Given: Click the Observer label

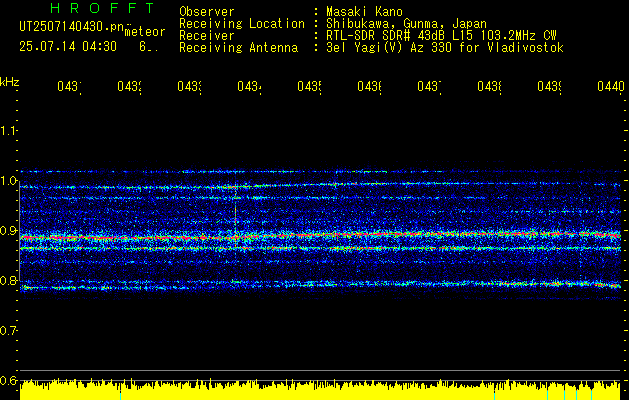Looking at the screenshot, I should click(207, 11).
